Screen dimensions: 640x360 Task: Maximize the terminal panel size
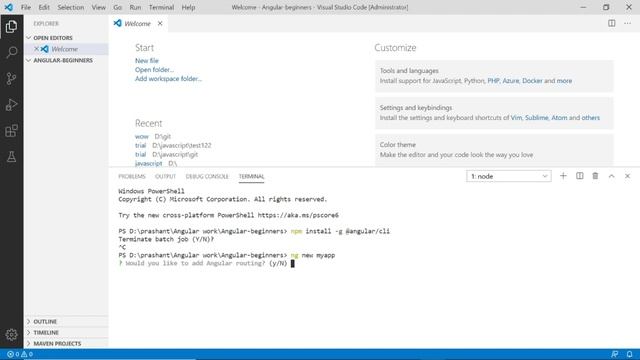point(611,176)
